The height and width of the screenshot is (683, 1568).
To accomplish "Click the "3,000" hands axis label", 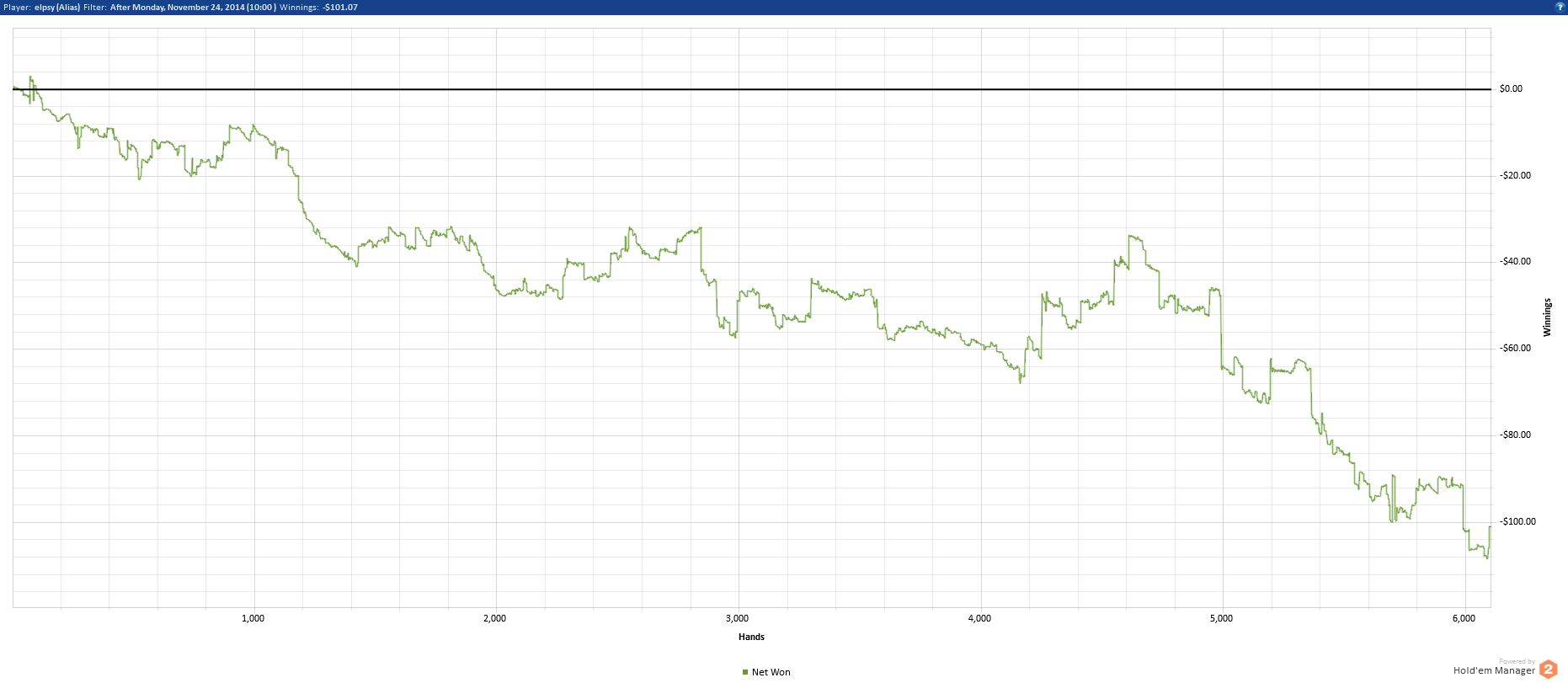I will click(737, 618).
